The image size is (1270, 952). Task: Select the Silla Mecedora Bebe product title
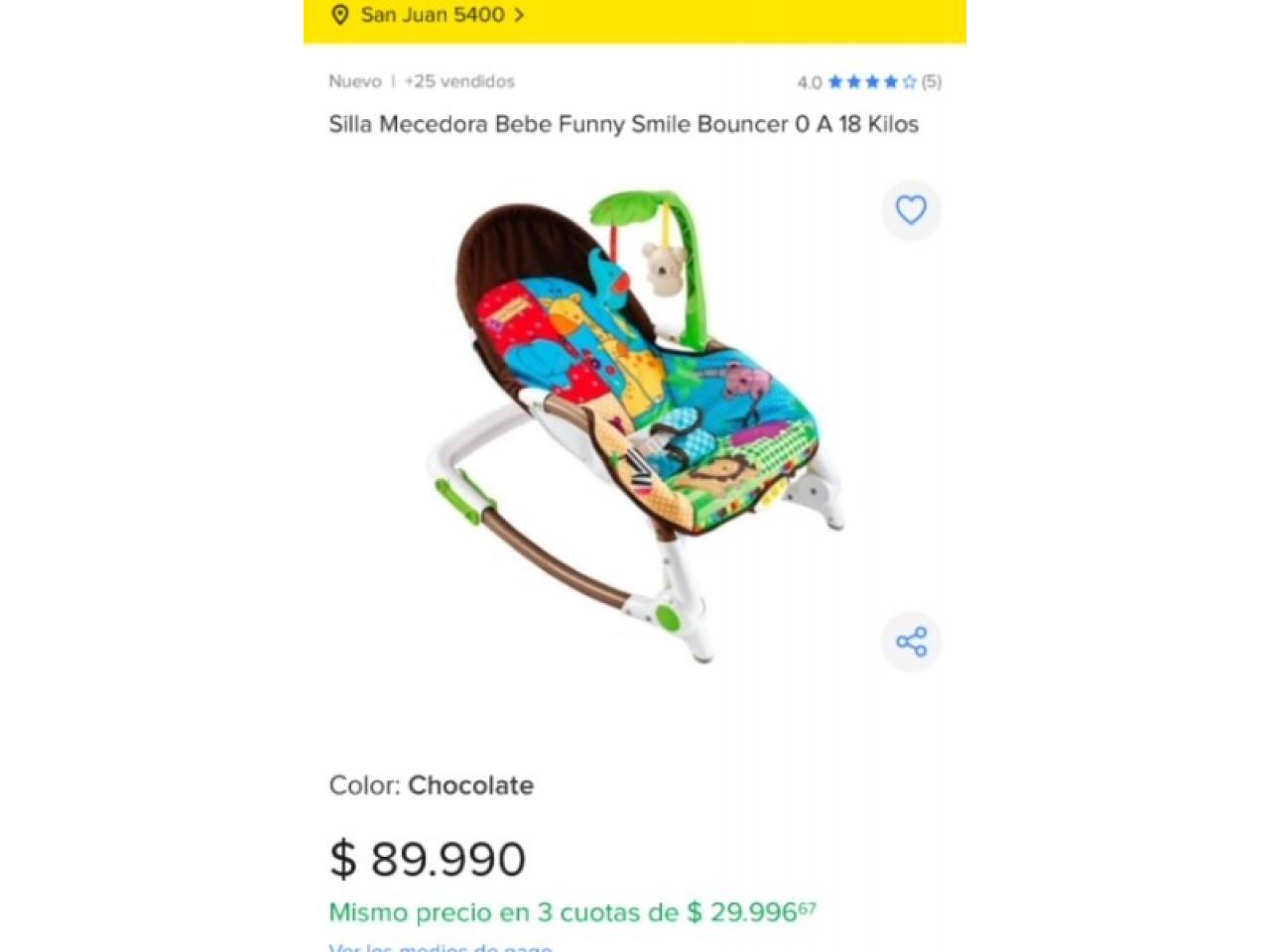pos(624,124)
